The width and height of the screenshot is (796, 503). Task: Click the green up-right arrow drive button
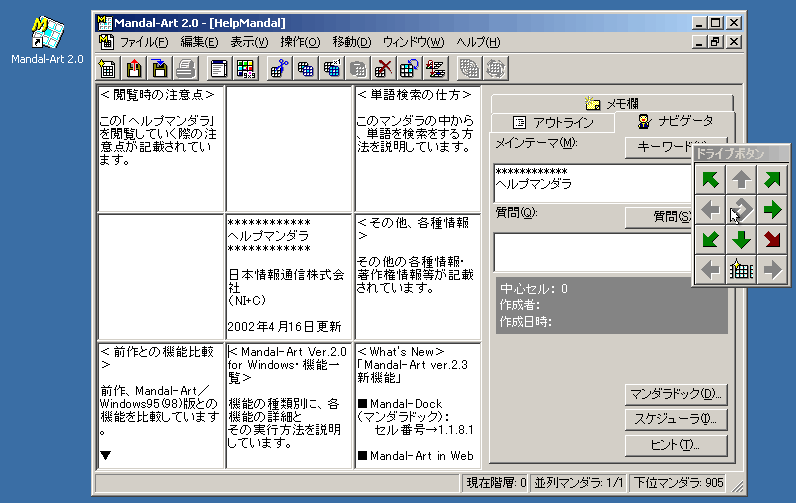(772, 179)
